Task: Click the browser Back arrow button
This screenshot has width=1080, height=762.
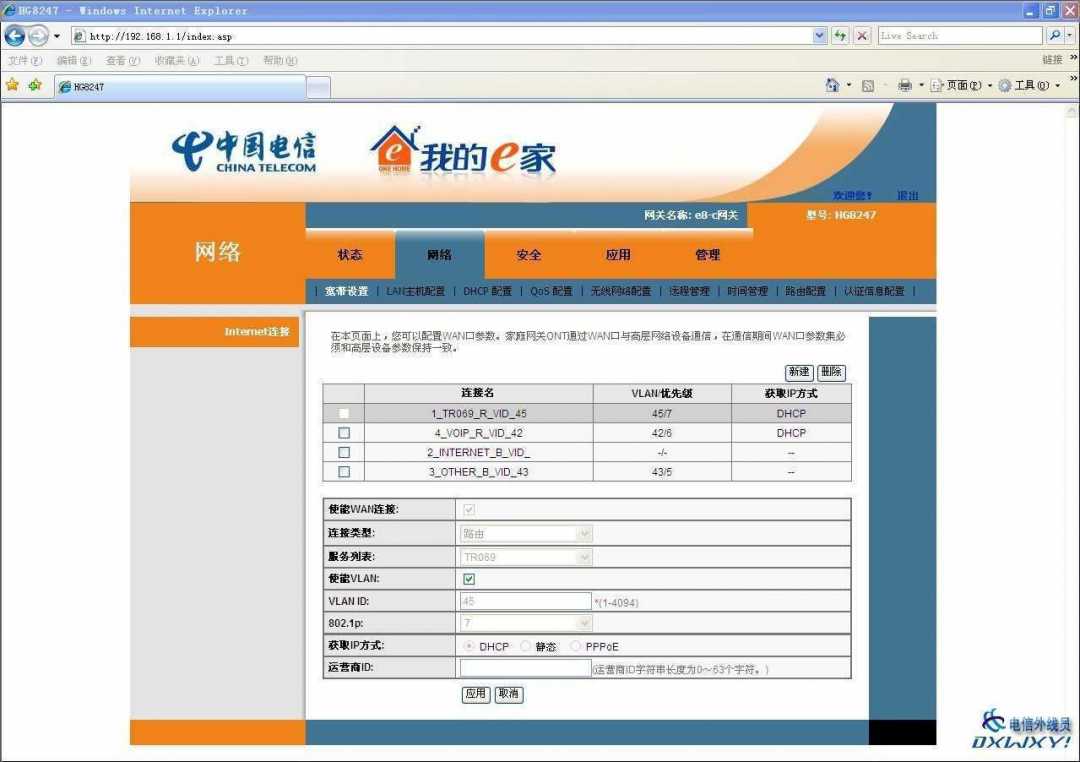Action: [15, 35]
